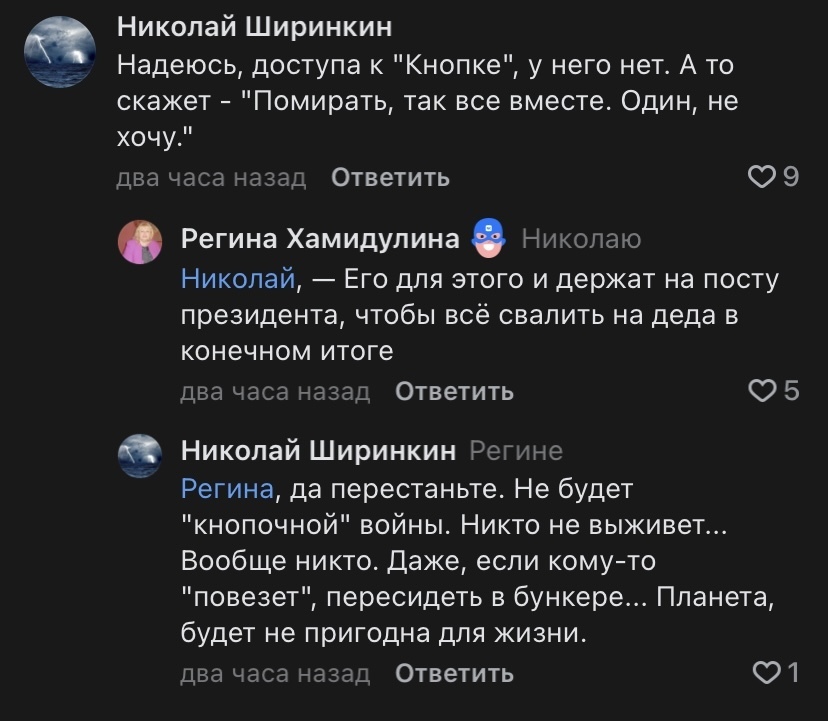Open Регина Хамидулина's profile picture
This screenshot has height=721, width=828.
(x=140, y=242)
